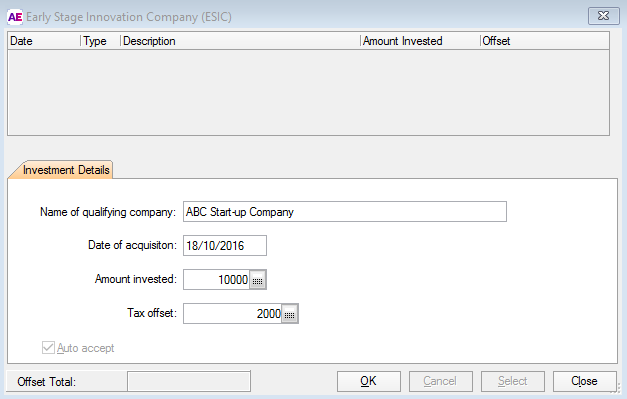Viewport: 627px width, 399px height.
Task: Focus the Name of qualifying company field
Action: pos(345,212)
